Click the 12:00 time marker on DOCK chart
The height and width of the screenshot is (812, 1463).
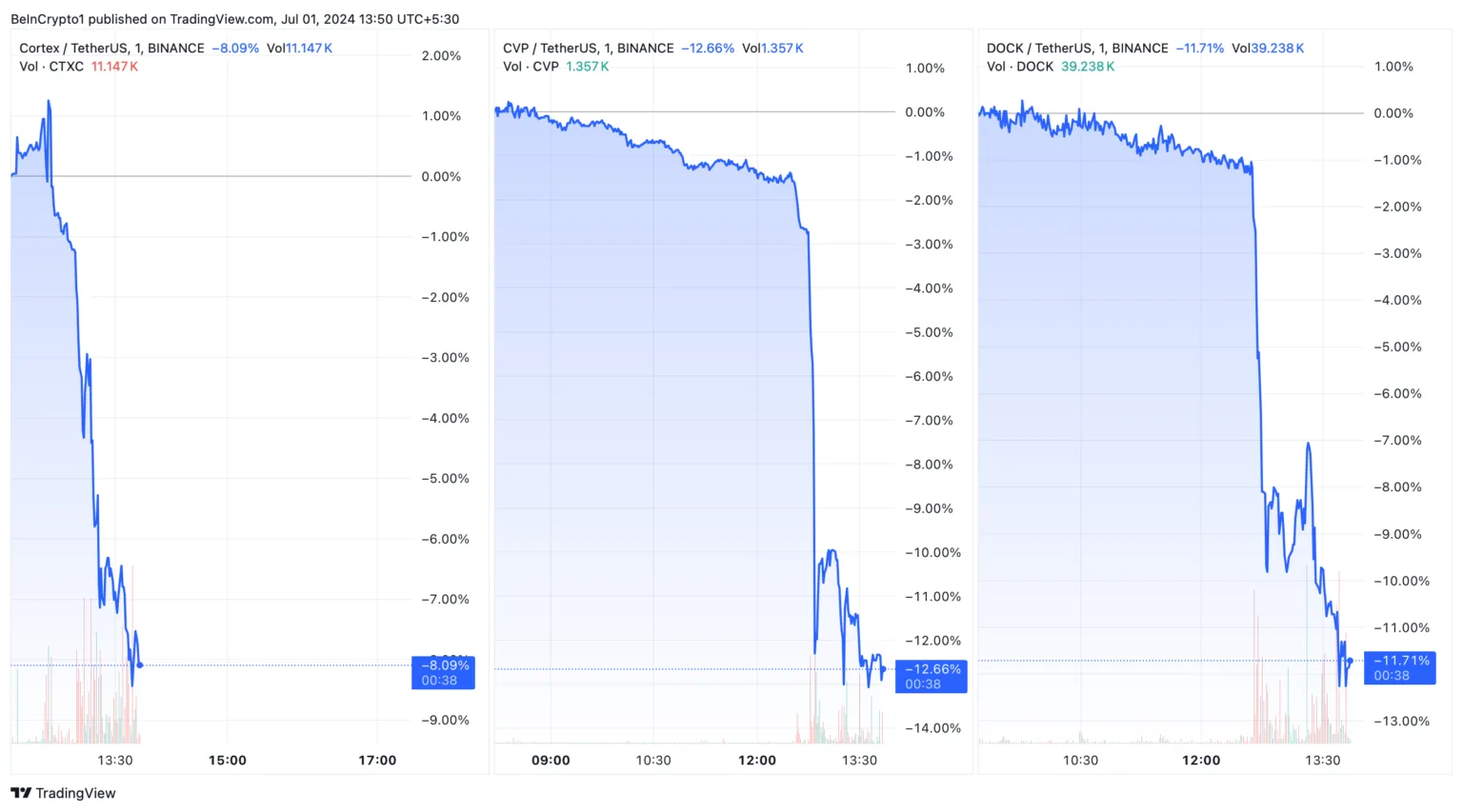pyautogui.click(x=1201, y=760)
